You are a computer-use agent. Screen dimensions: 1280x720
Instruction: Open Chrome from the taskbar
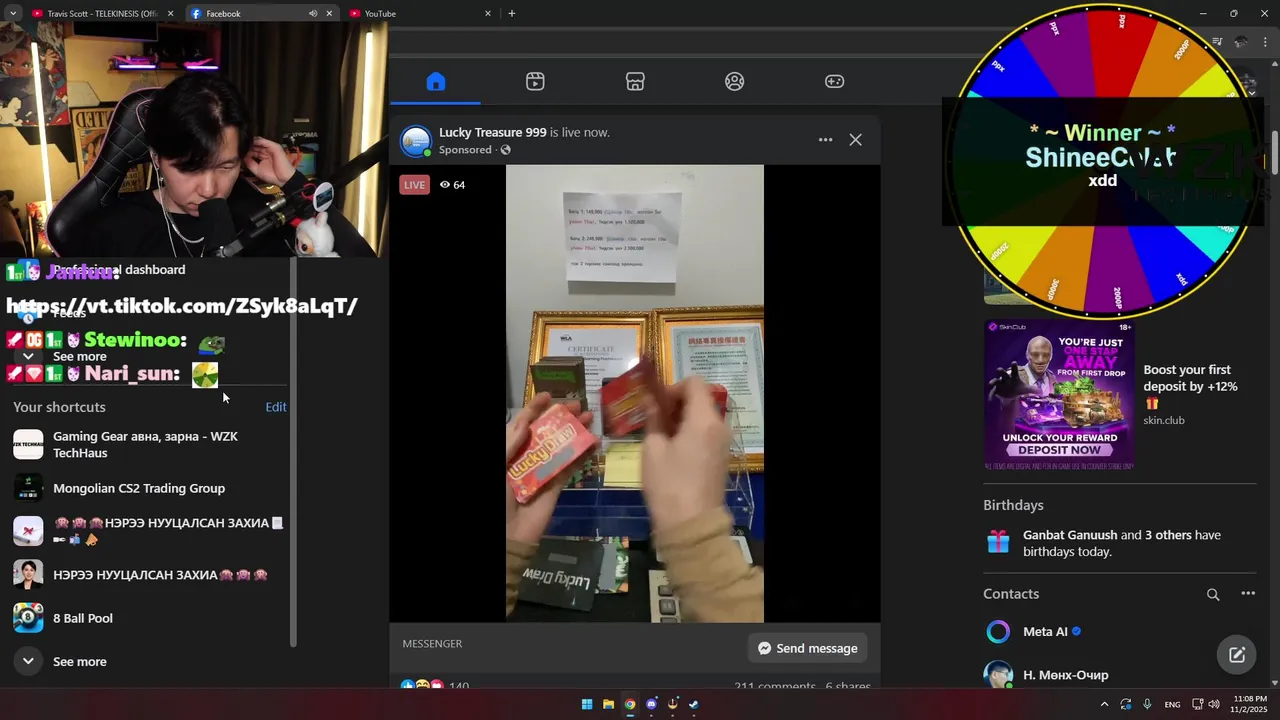click(630, 704)
